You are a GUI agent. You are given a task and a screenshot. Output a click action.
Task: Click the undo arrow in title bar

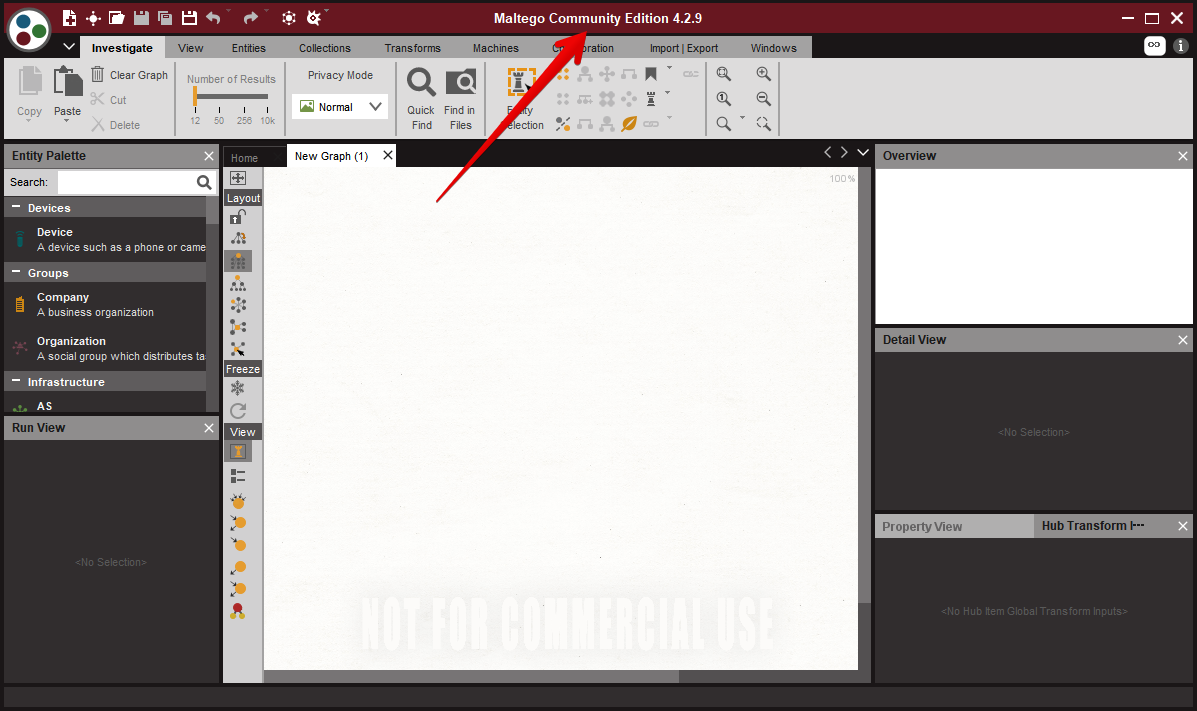click(x=213, y=18)
